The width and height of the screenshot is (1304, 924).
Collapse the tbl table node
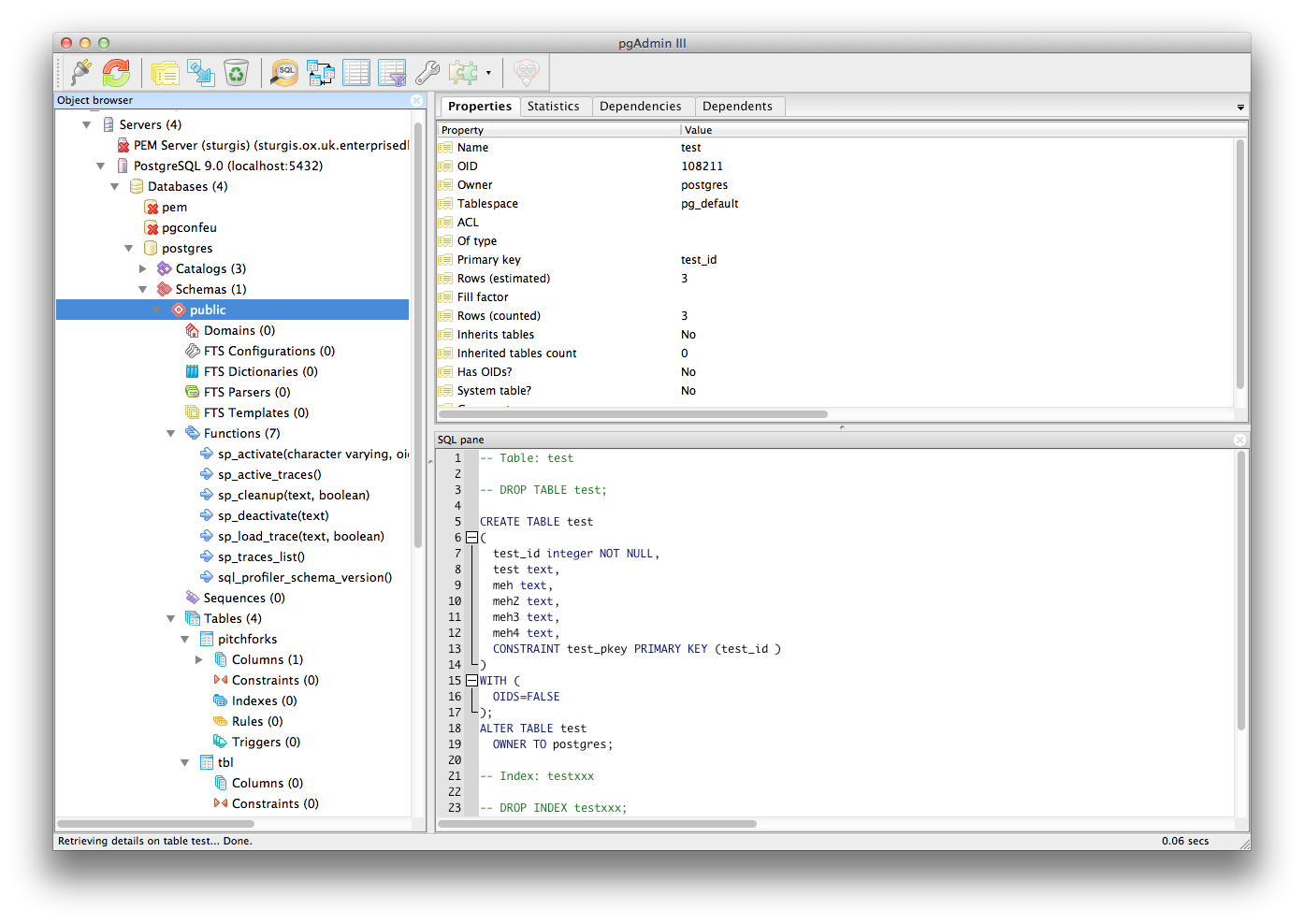tap(185, 762)
